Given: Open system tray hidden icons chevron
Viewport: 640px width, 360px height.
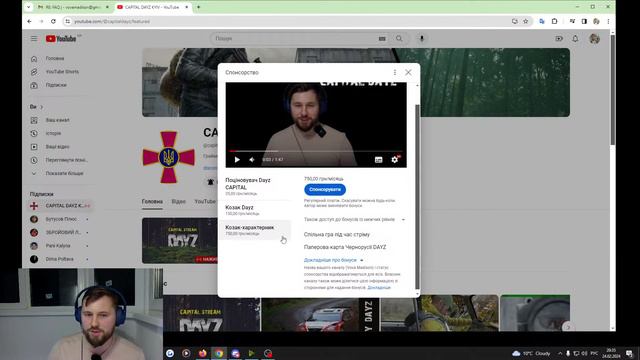Looking at the screenshot, I should coord(560,353).
